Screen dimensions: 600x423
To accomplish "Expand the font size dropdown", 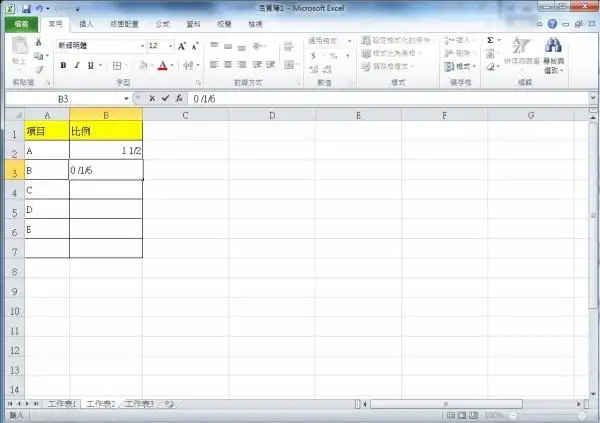I will (170, 46).
